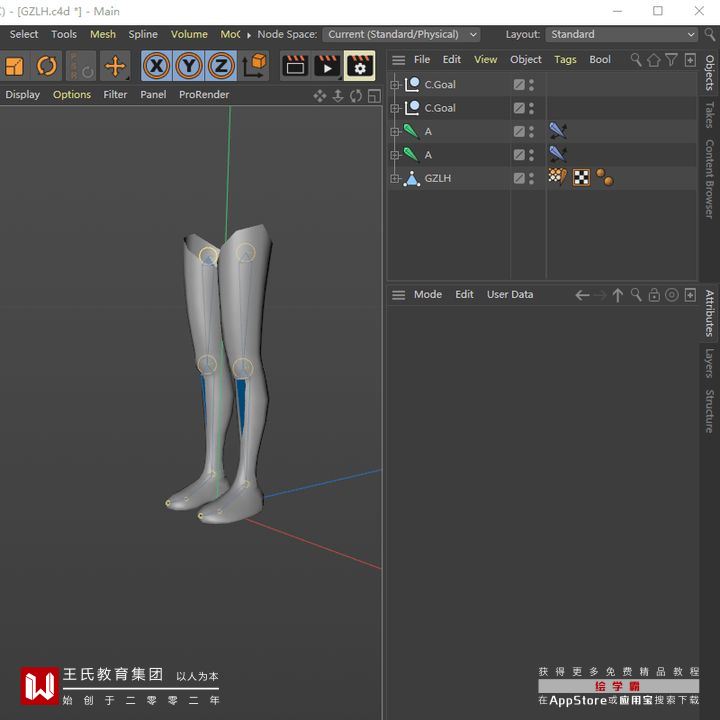Click the Render View clapperboard icon
The image size is (720, 720).
[295, 66]
